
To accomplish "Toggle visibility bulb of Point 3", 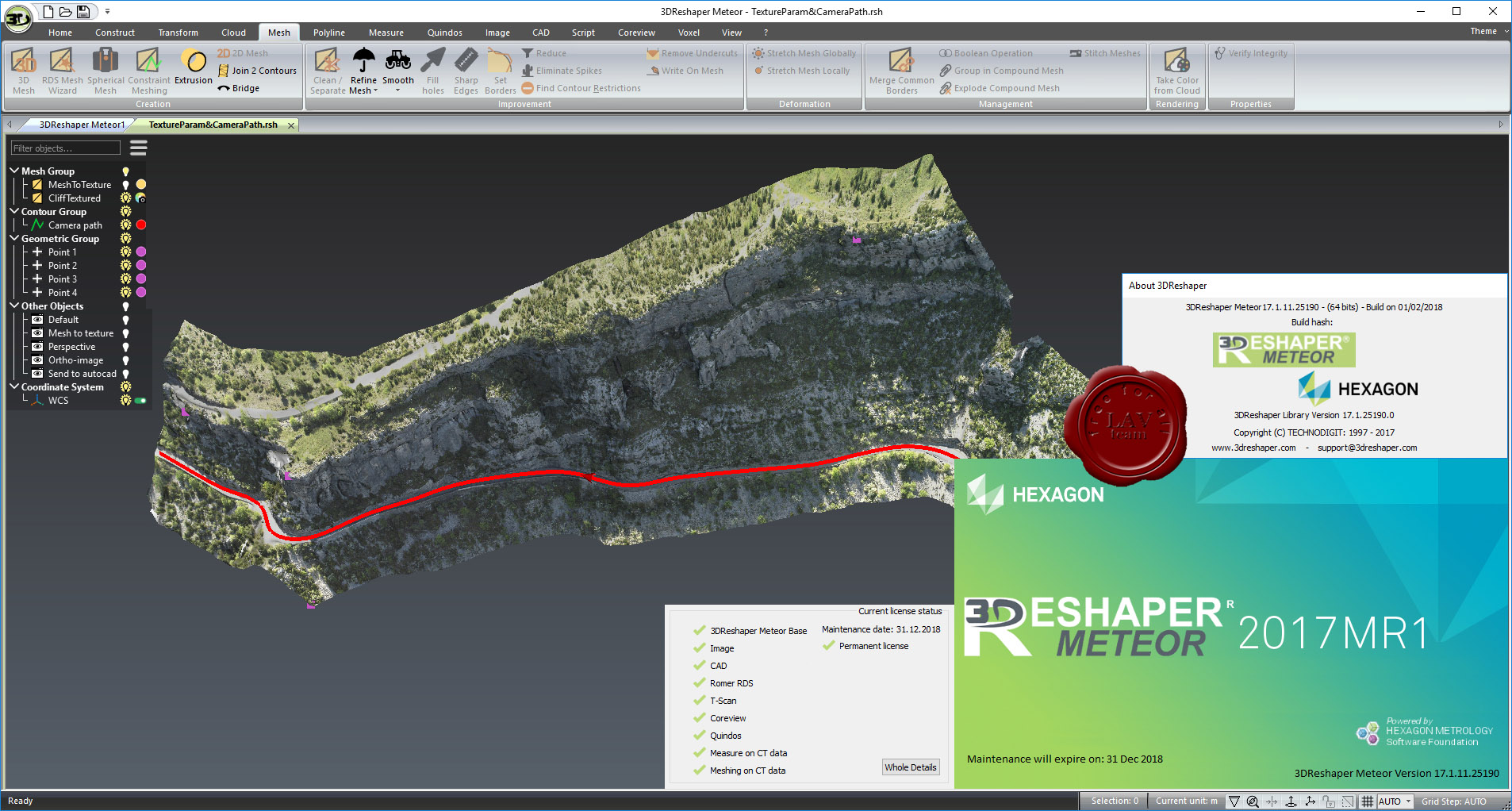I will (x=125, y=279).
